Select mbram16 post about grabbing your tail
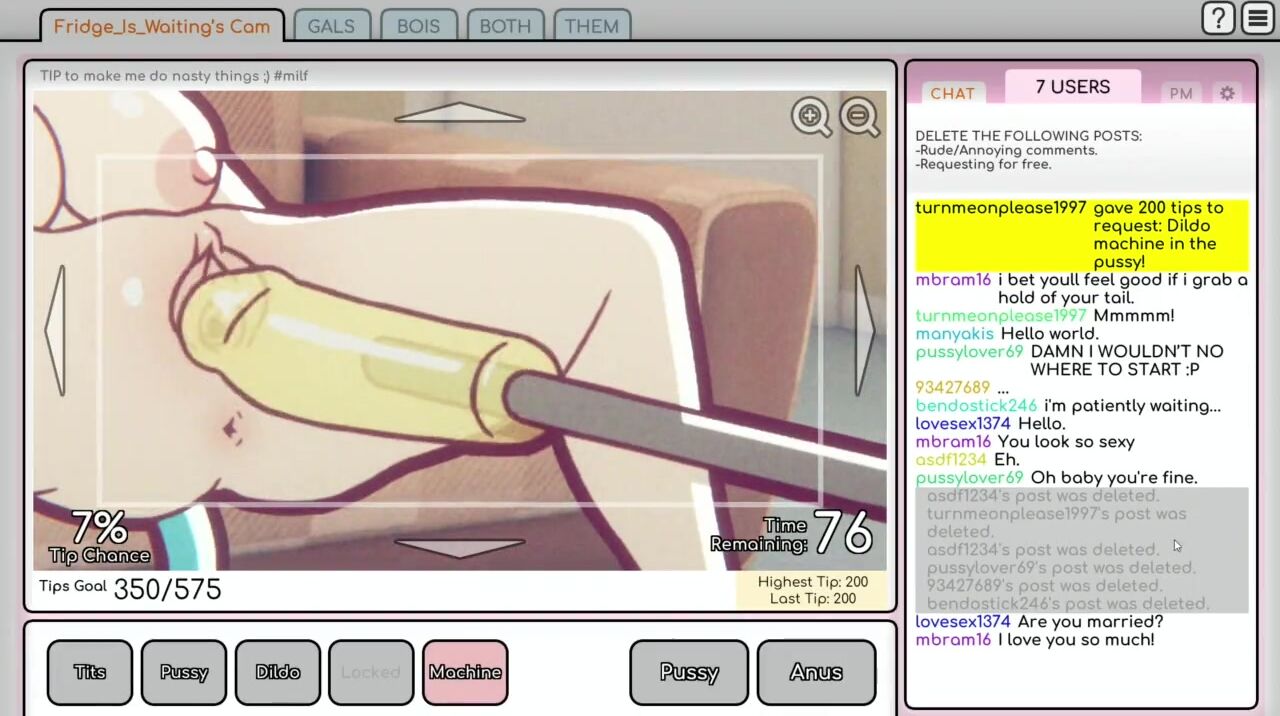Screen dimensions: 1280x716 (1082, 289)
